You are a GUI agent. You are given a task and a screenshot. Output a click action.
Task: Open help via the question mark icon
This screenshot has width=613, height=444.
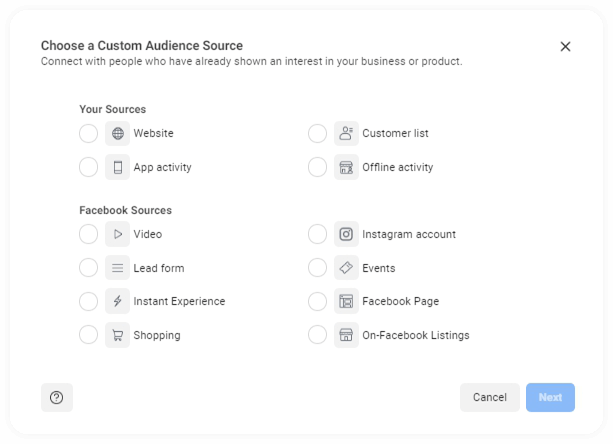point(57,397)
